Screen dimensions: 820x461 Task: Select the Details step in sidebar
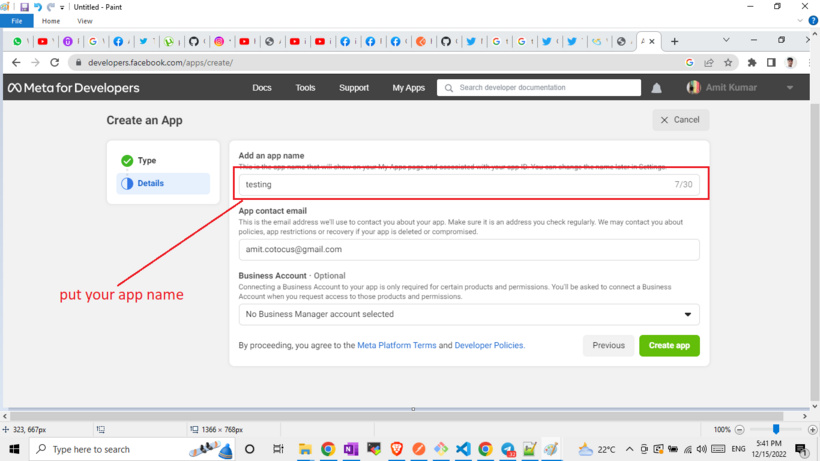150,183
